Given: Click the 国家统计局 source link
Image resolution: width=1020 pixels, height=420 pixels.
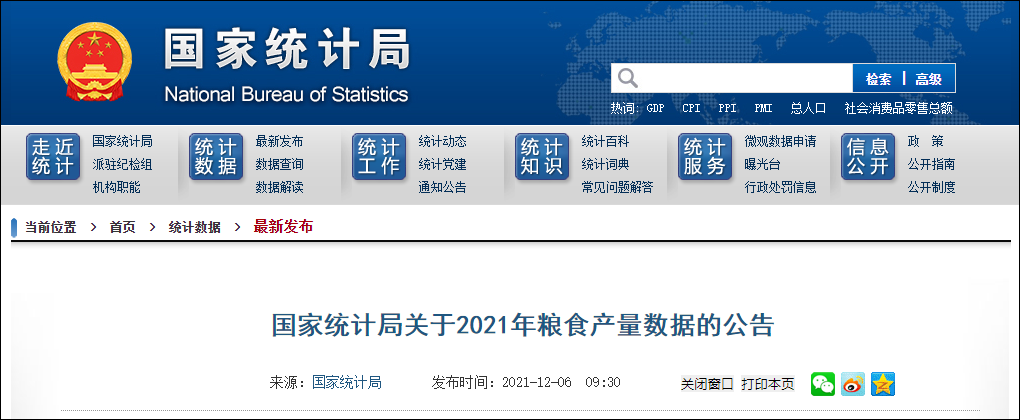Looking at the screenshot, I should 347,382.
